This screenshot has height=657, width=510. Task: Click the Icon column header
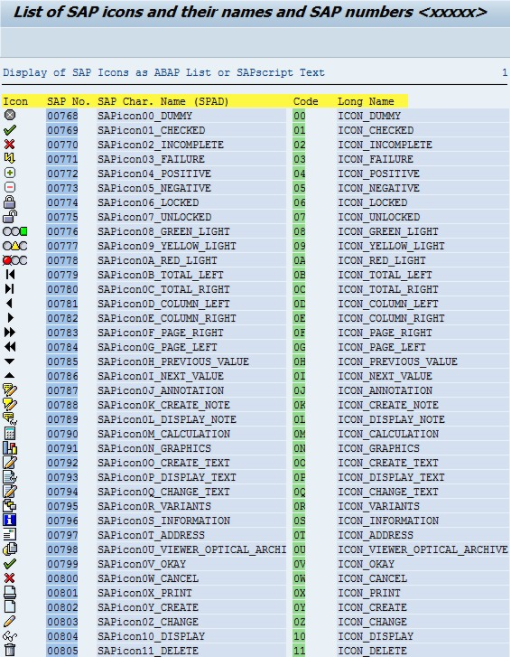pos(16,101)
